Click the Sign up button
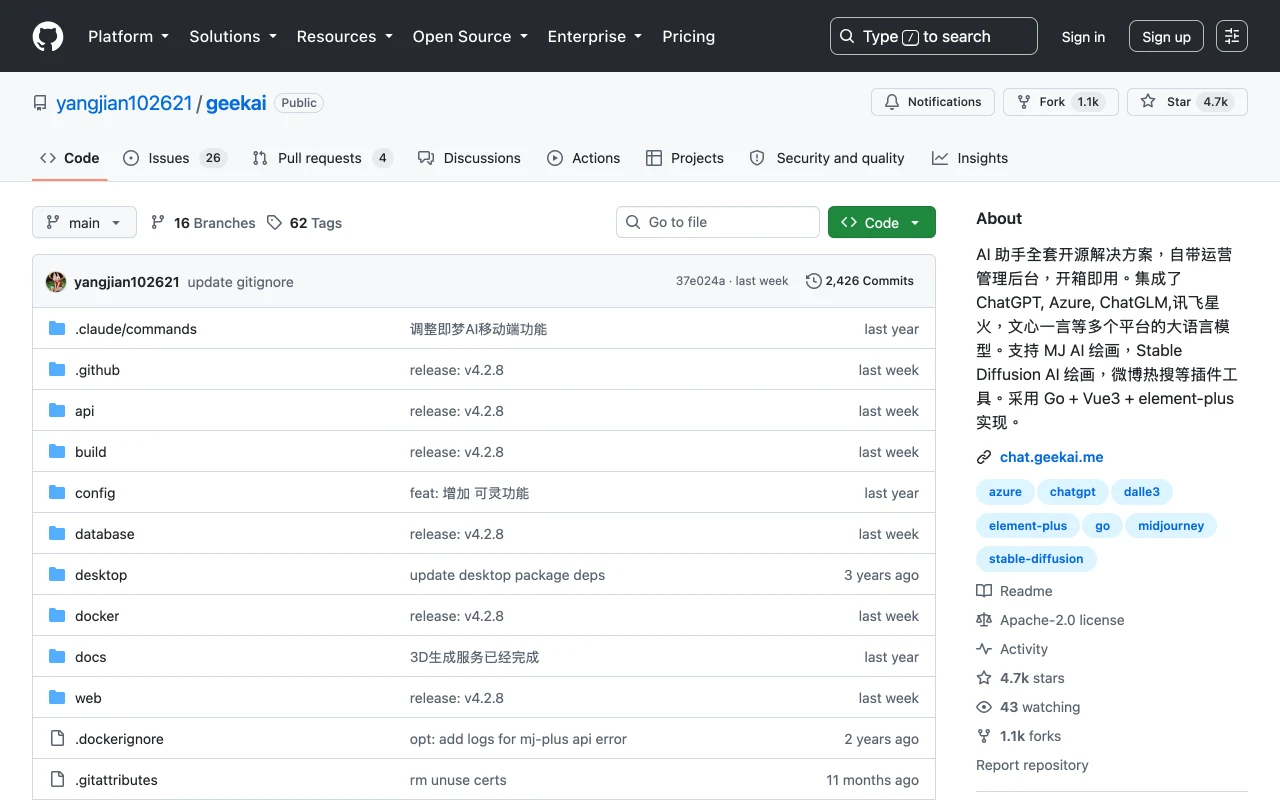This screenshot has height=800, width=1280. (1166, 36)
